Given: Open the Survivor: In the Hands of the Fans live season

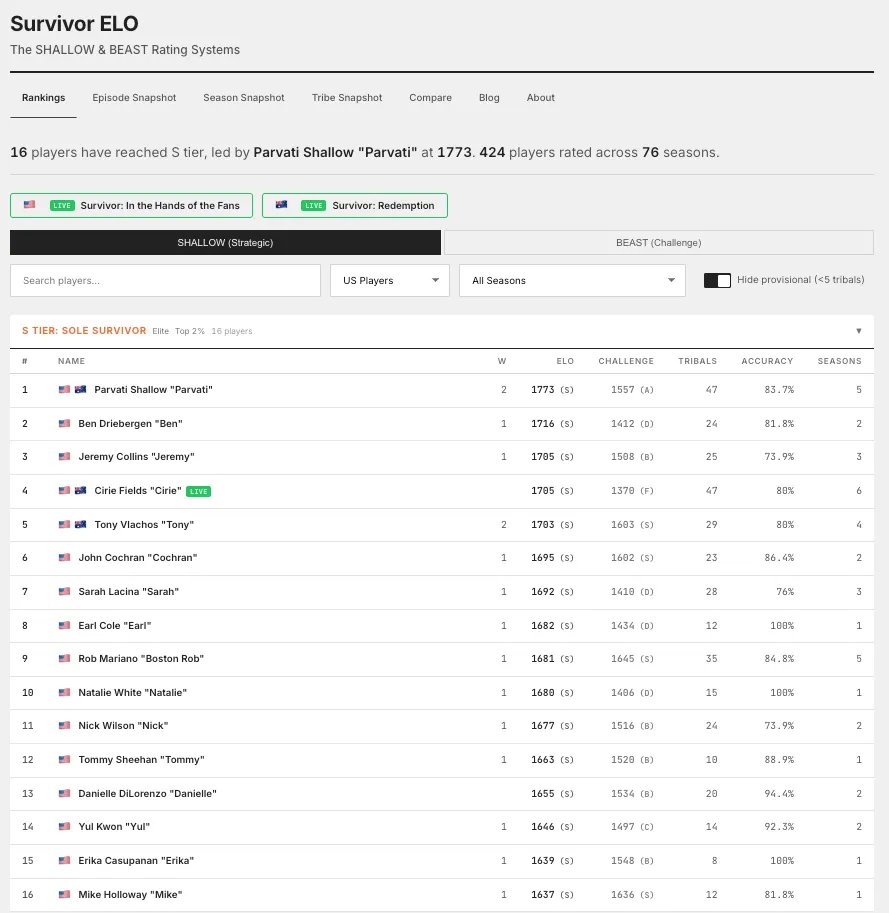Looking at the screenshot, I should [x=132, y=206].
